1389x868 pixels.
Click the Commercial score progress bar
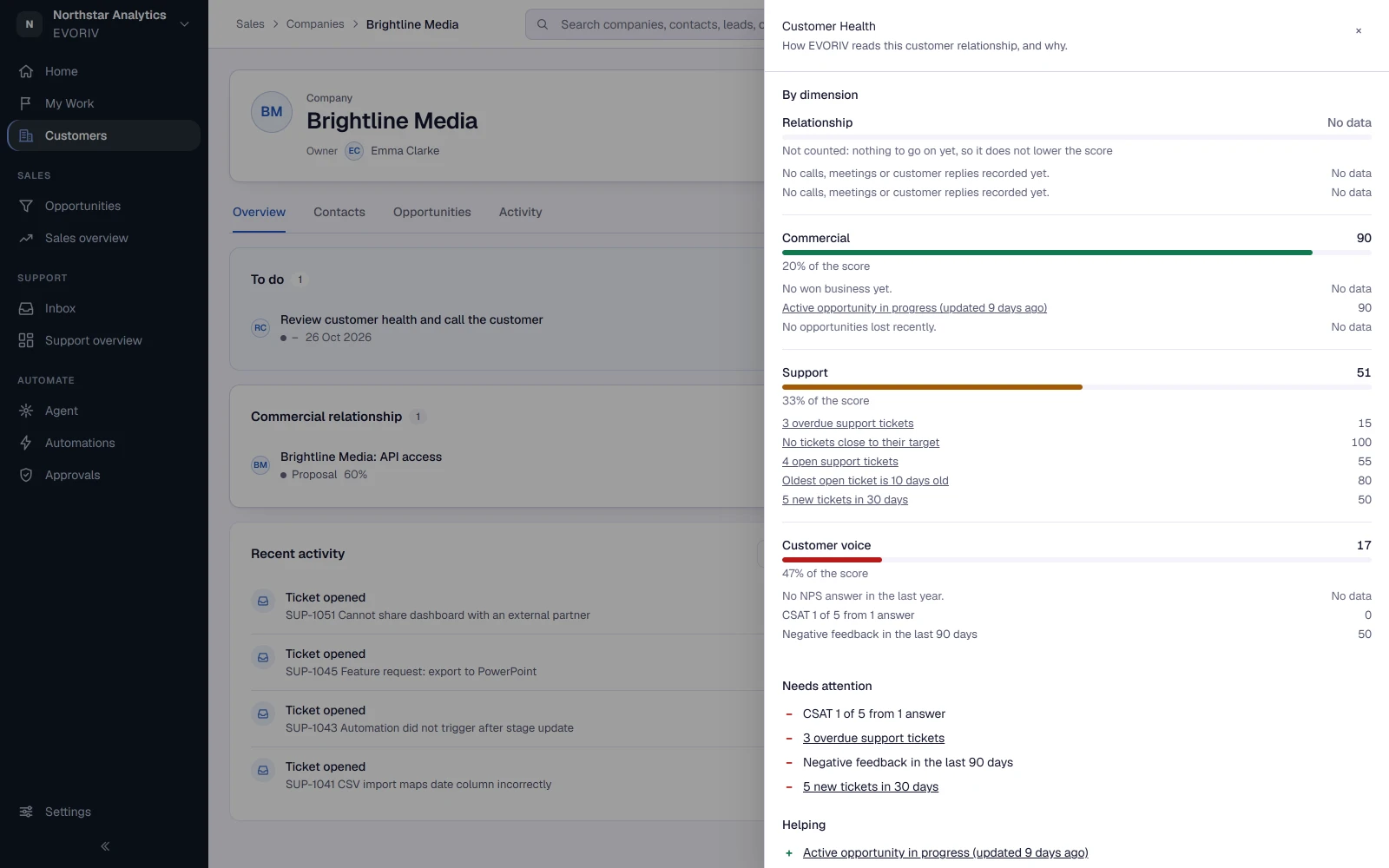[x=1076, y=253]
